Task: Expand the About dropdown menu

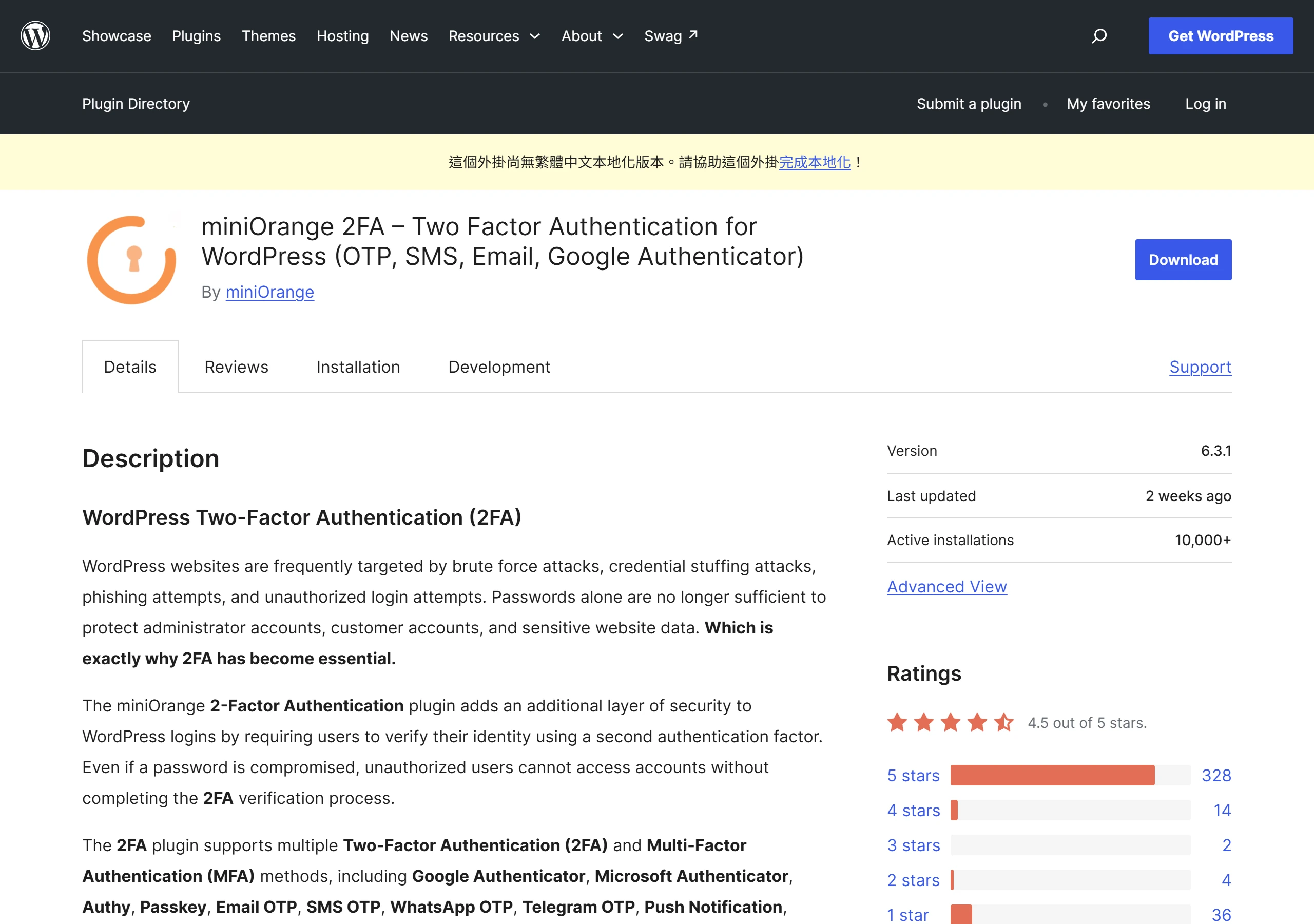Action: [592, 36]
